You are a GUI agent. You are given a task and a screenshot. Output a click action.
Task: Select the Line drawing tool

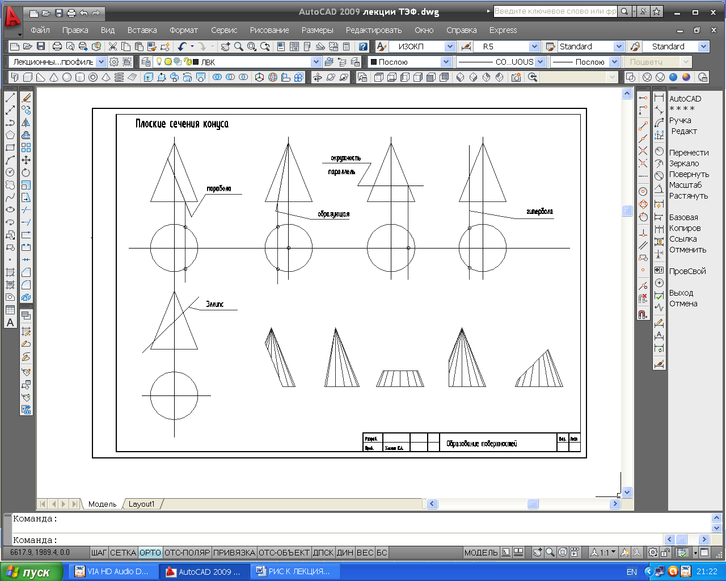tap(10, 98)
